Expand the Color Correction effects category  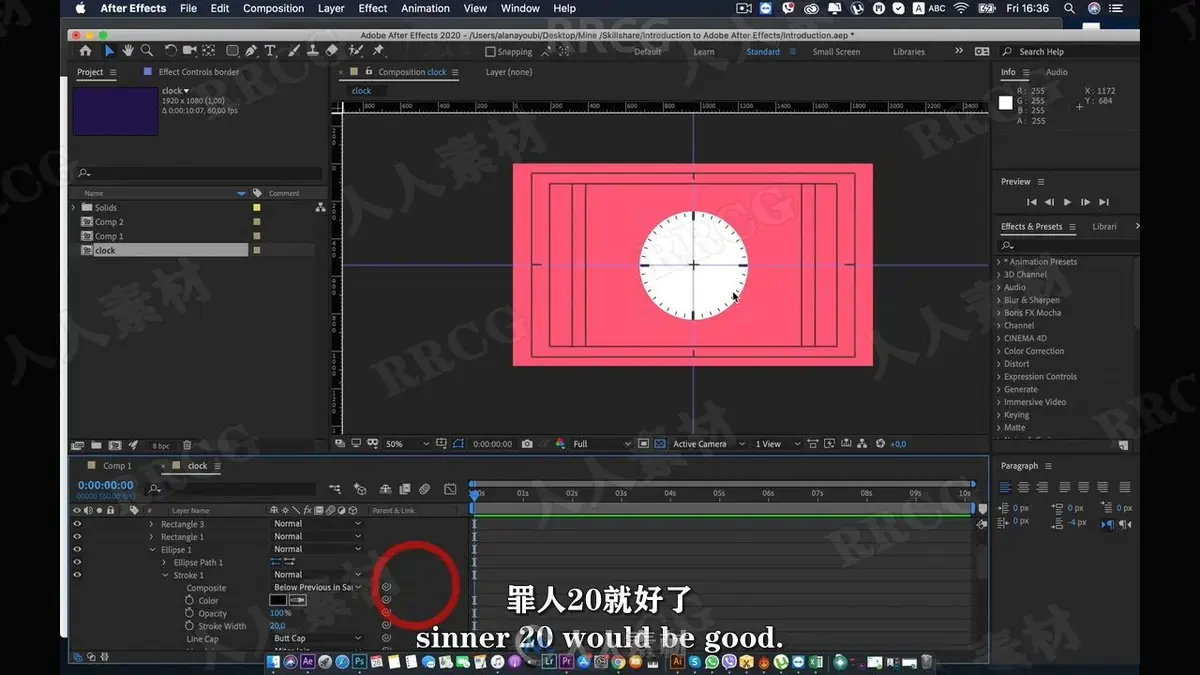coord(1034,351)
